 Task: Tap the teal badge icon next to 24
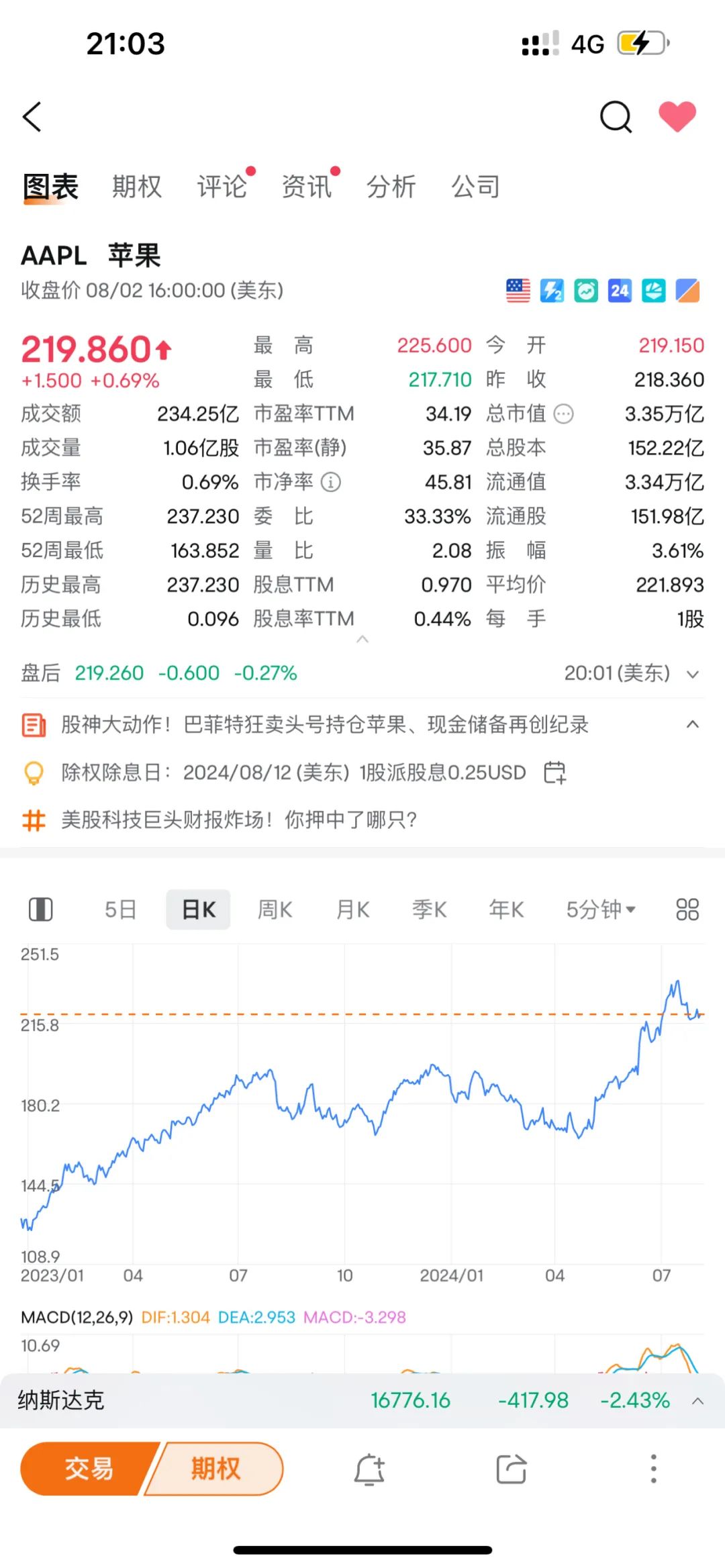click(x=653, y=291)
